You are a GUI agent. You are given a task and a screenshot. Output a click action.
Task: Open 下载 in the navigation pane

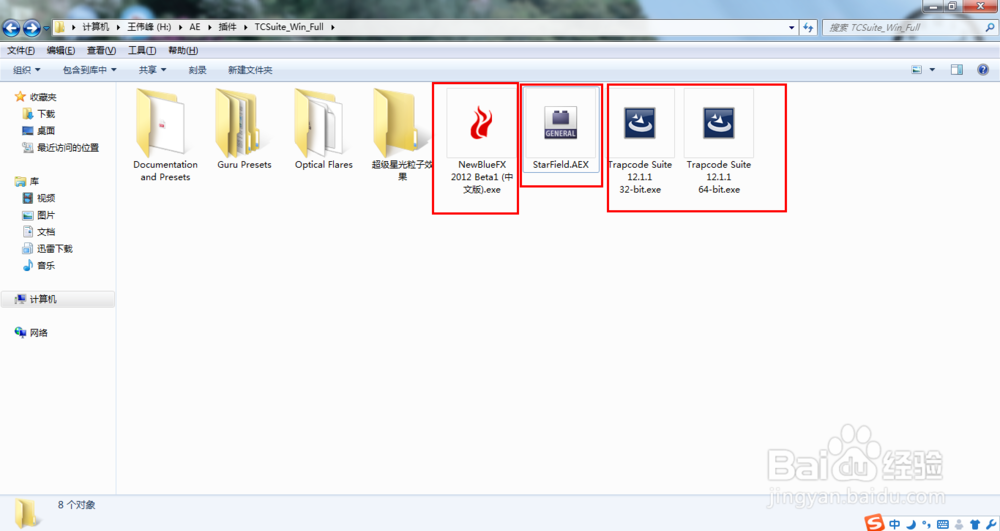pos(39,113)
